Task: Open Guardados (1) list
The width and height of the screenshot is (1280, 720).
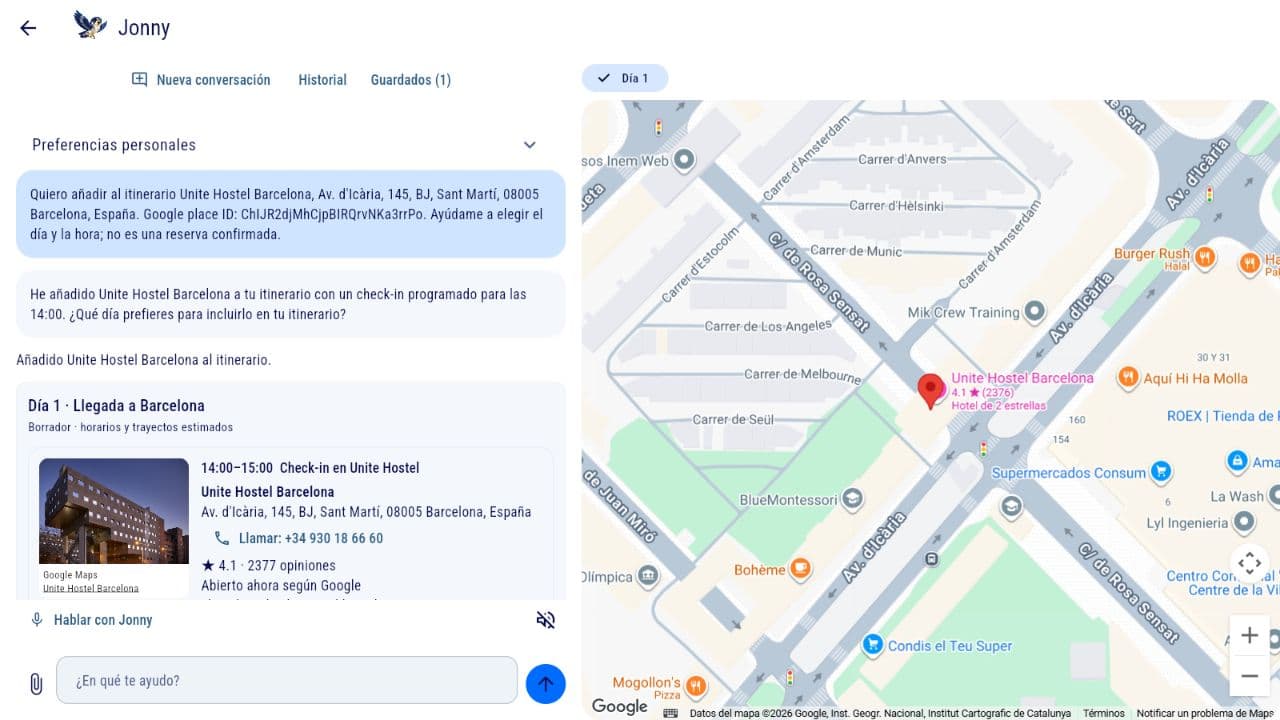Action: (x=410, y=80)
